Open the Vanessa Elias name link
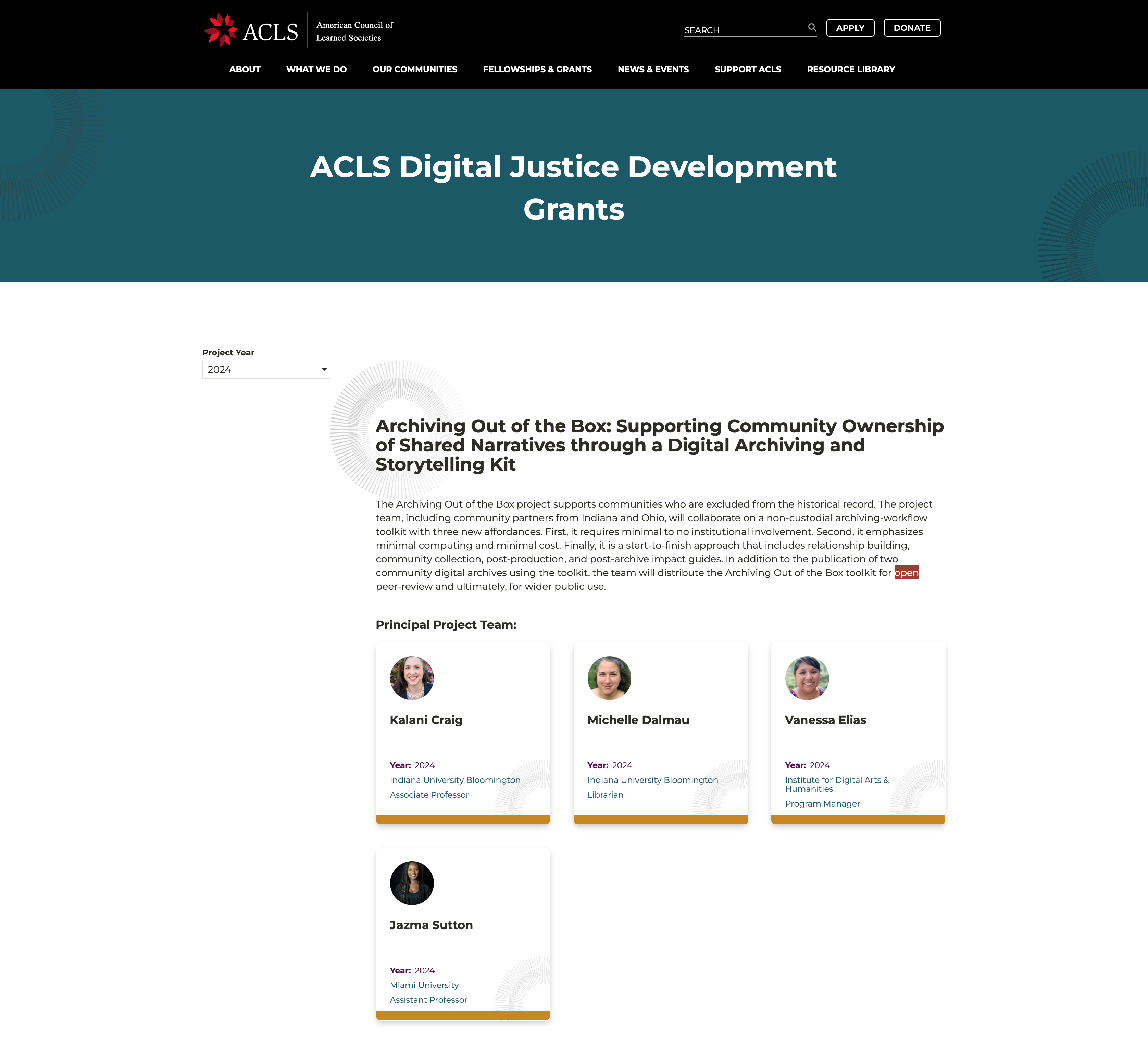This screenshot has width=1148, height=1048. (825, 720)
